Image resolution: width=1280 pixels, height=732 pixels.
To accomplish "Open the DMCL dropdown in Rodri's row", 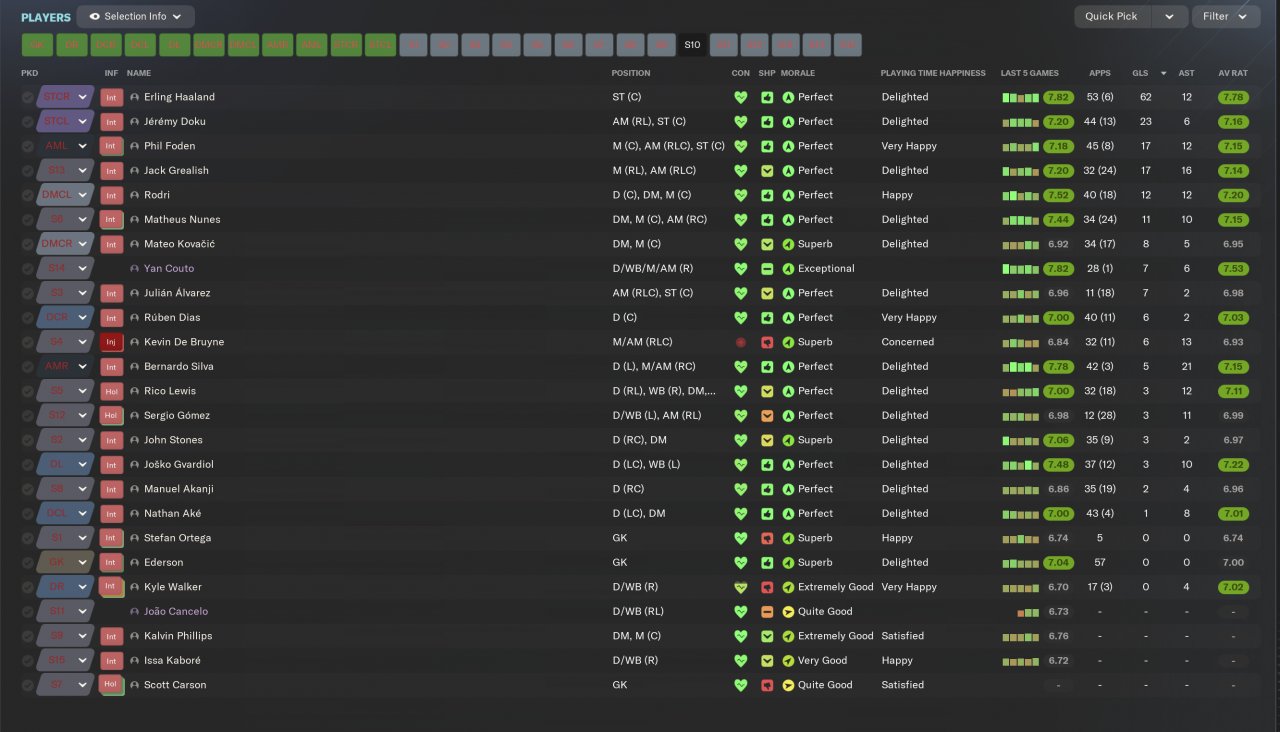I will tap(65, 195).
